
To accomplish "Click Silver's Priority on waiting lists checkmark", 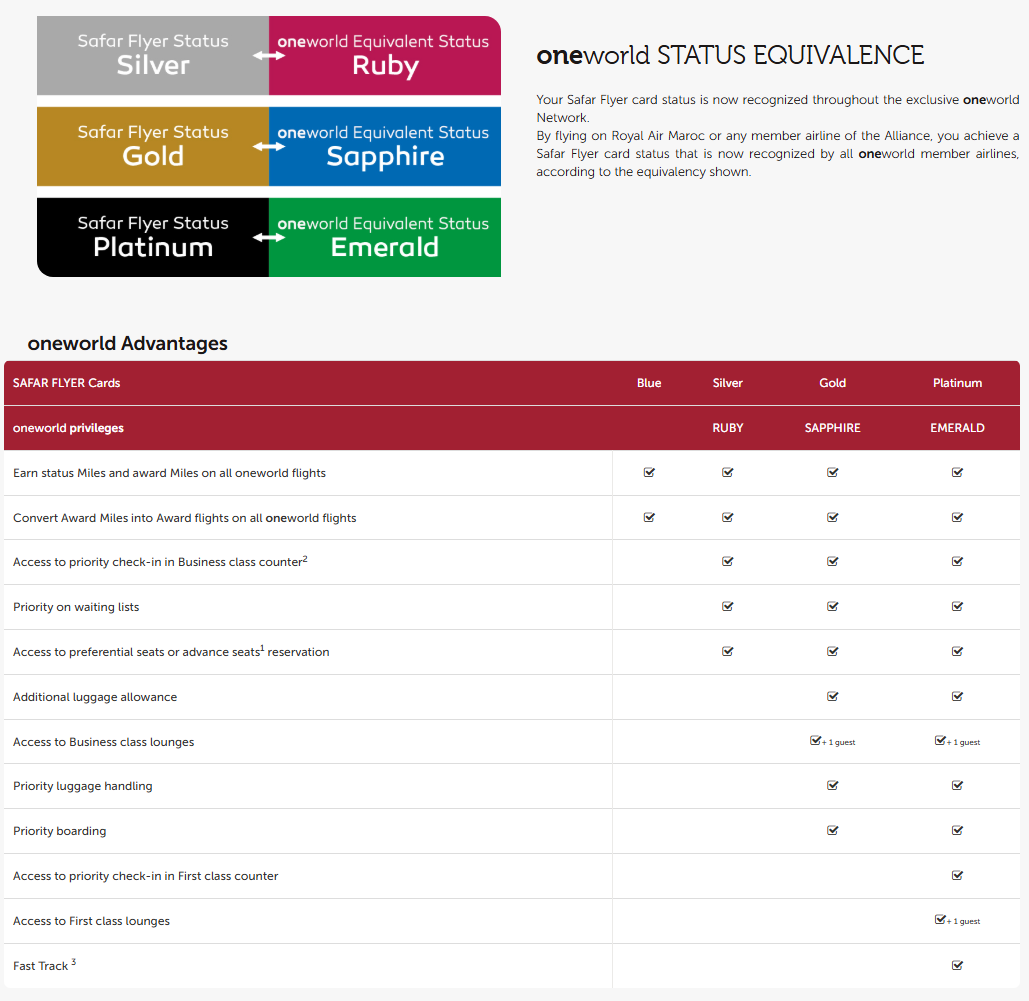I will coord(727,606).
